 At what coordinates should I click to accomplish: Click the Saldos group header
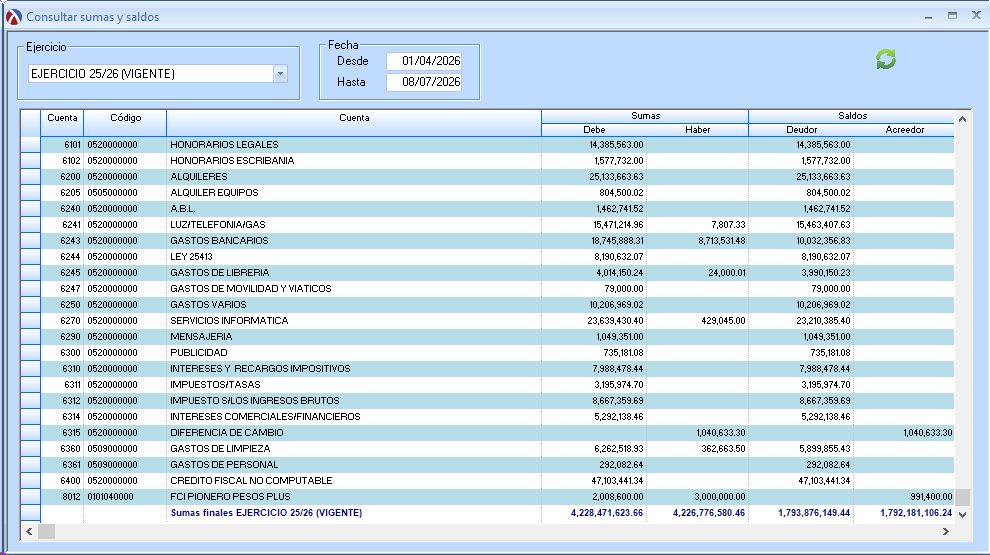pyautogui.click(x=852, y=116)
